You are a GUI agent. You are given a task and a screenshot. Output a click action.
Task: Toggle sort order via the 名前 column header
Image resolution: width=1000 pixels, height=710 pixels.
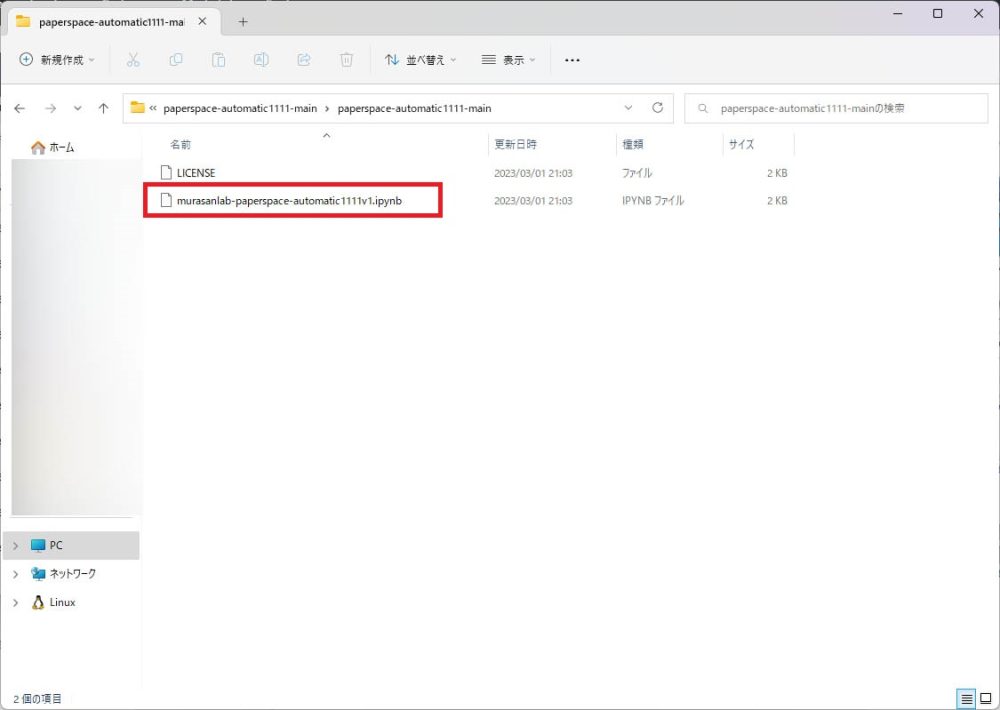(180, 144)
